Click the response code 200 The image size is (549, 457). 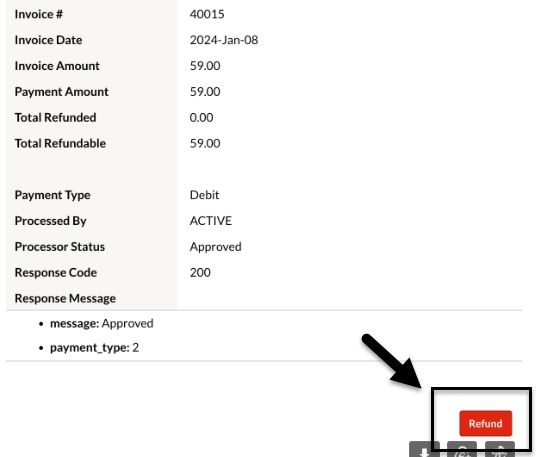pyautogui.click(x=200, y=273)
